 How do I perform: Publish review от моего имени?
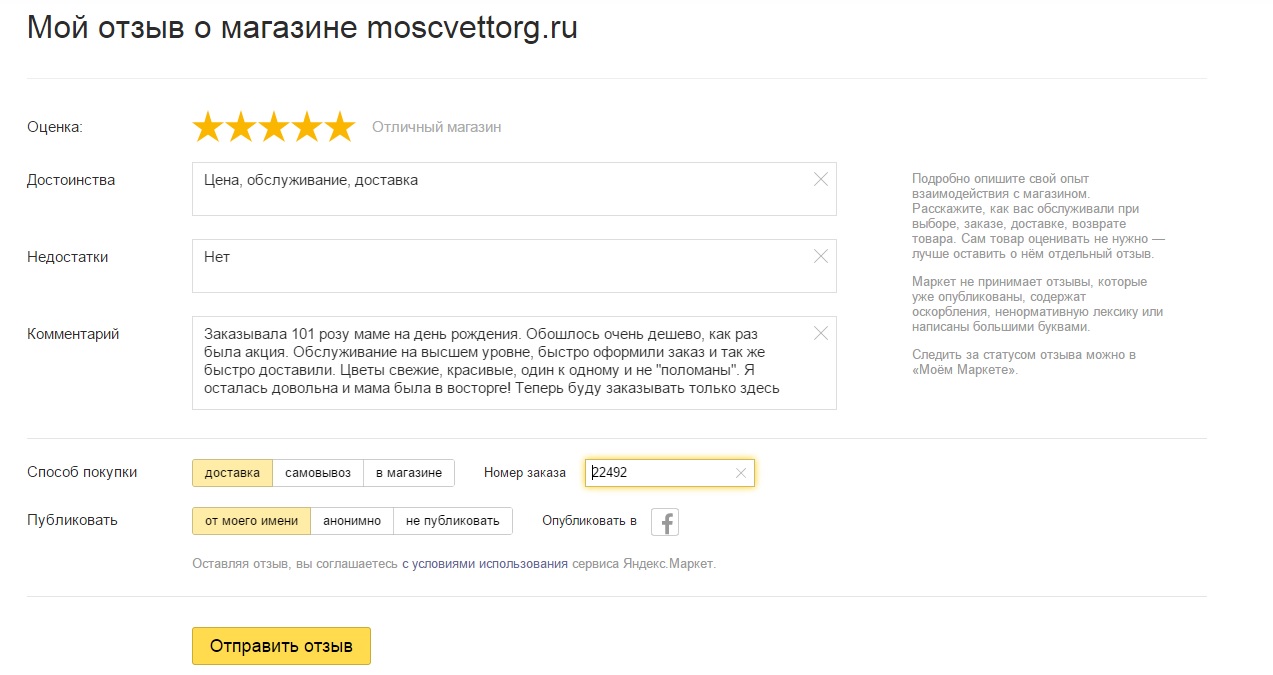[251, 521]
